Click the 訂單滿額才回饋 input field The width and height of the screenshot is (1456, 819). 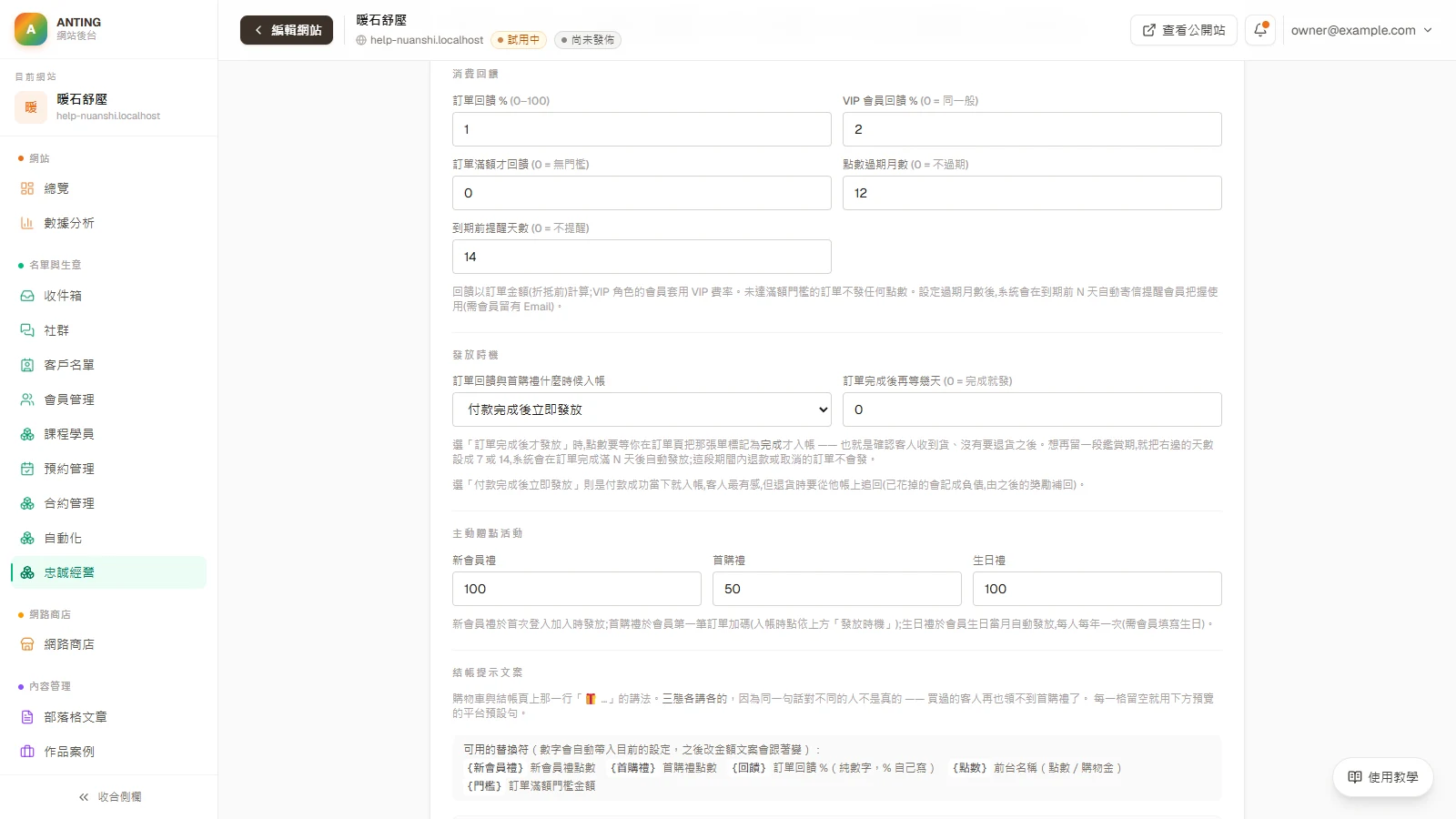tap(642, 193)
